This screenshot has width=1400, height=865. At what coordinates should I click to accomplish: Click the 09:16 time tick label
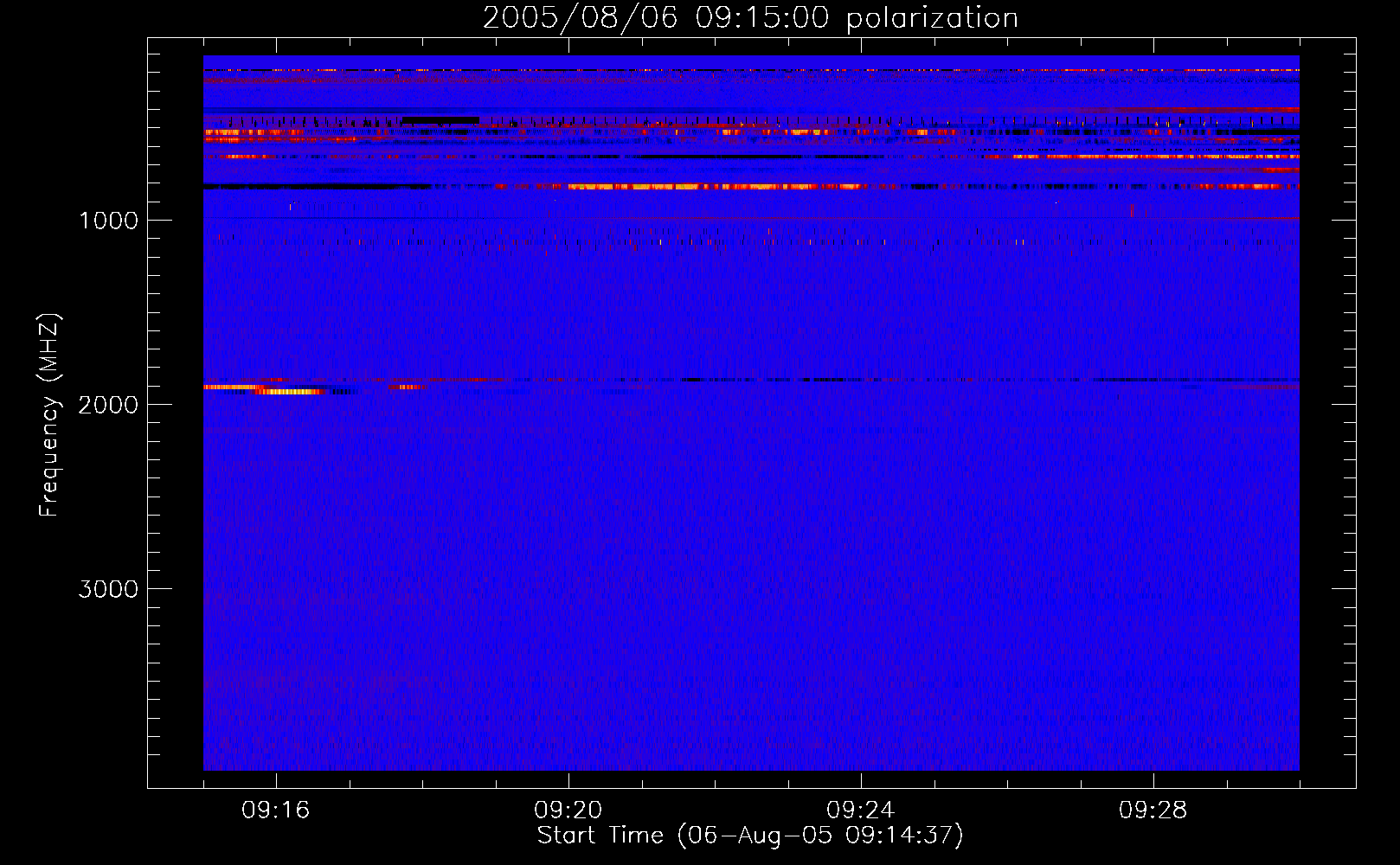[x=276, y=811]
